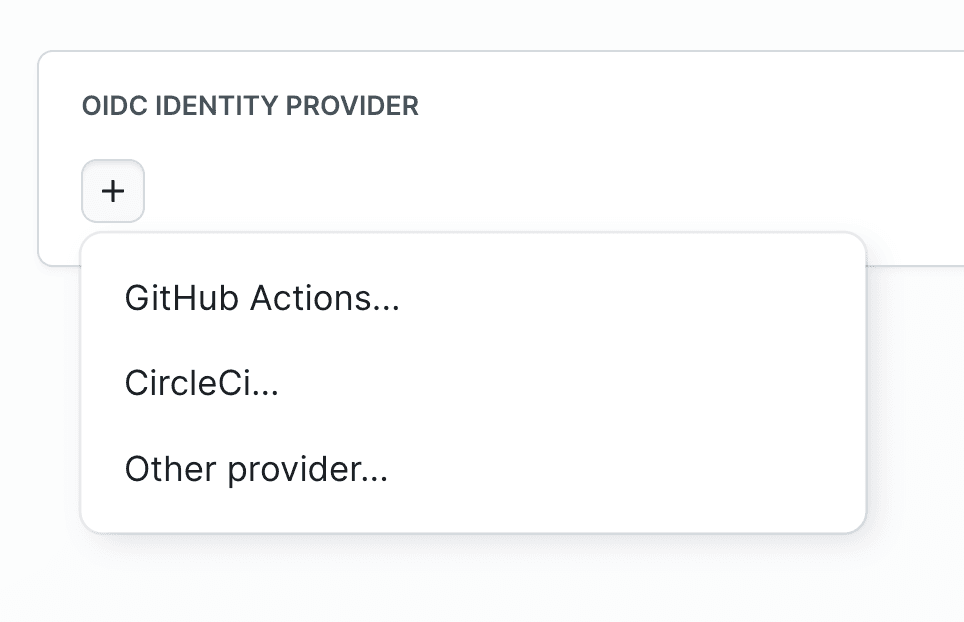Select the Other provider menu entry
Viewport: 964px width, 622px height.
point(256,468)
